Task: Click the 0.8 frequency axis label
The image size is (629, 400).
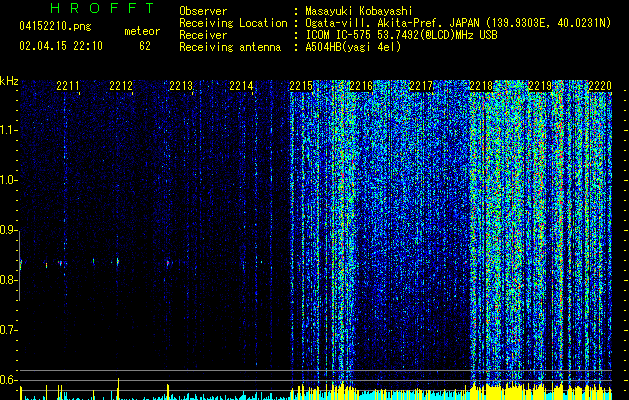Action: (8, 280)
